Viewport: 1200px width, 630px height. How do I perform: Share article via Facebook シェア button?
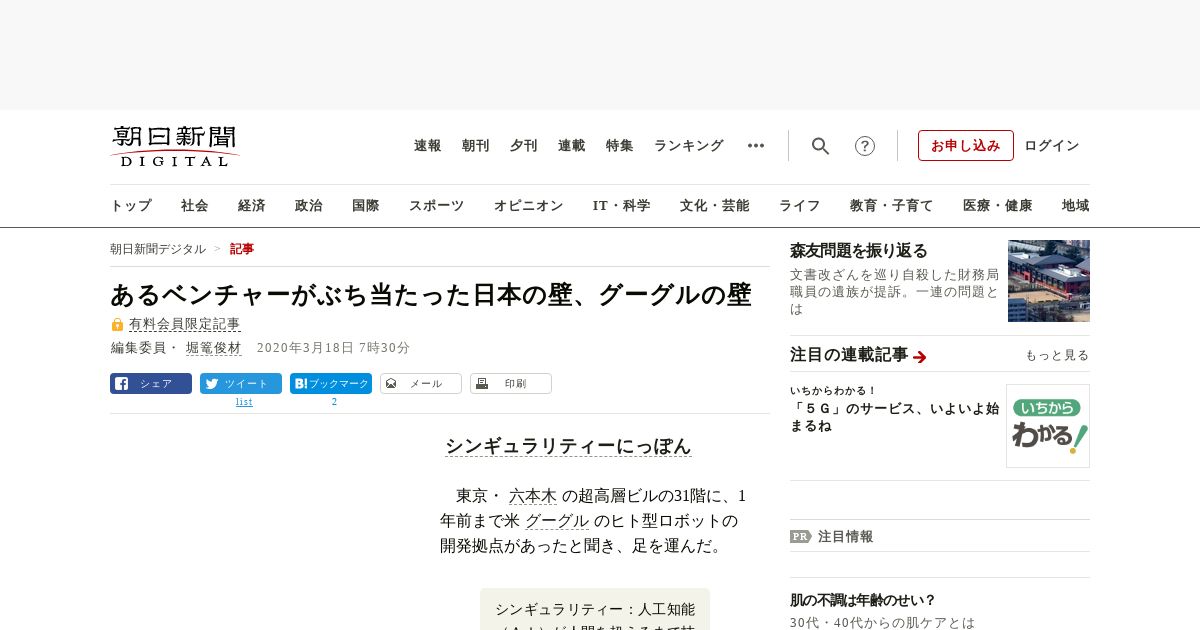pos(151,383)
